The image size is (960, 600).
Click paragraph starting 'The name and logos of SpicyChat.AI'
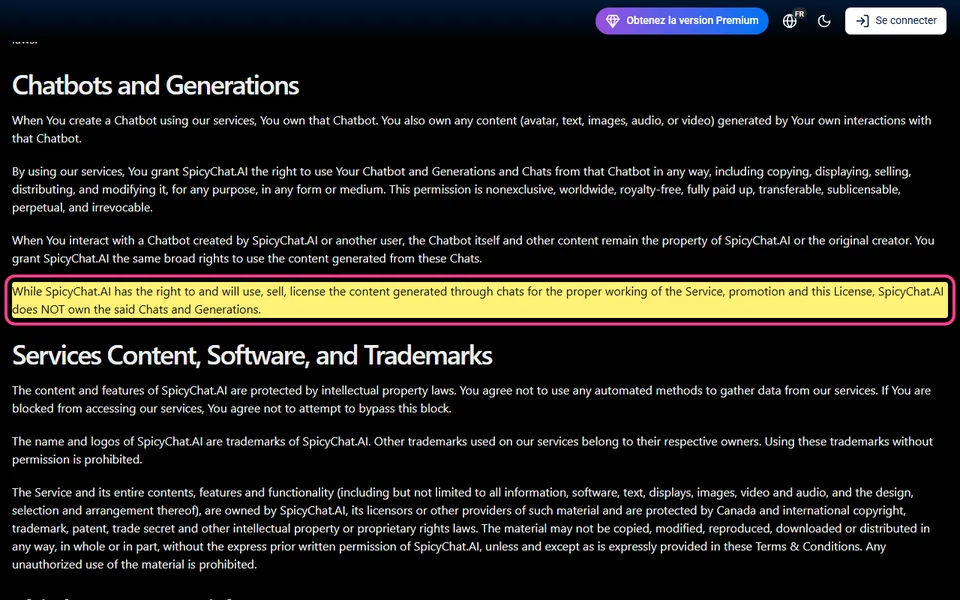point(472,450)
